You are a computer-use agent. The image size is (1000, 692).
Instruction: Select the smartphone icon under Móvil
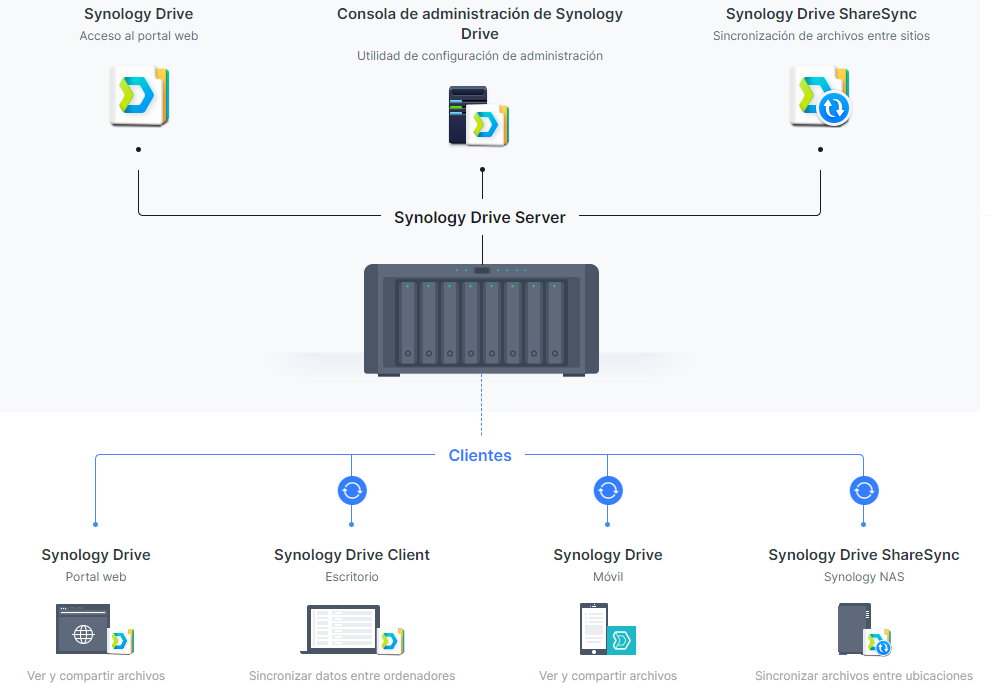click(593, 629)
